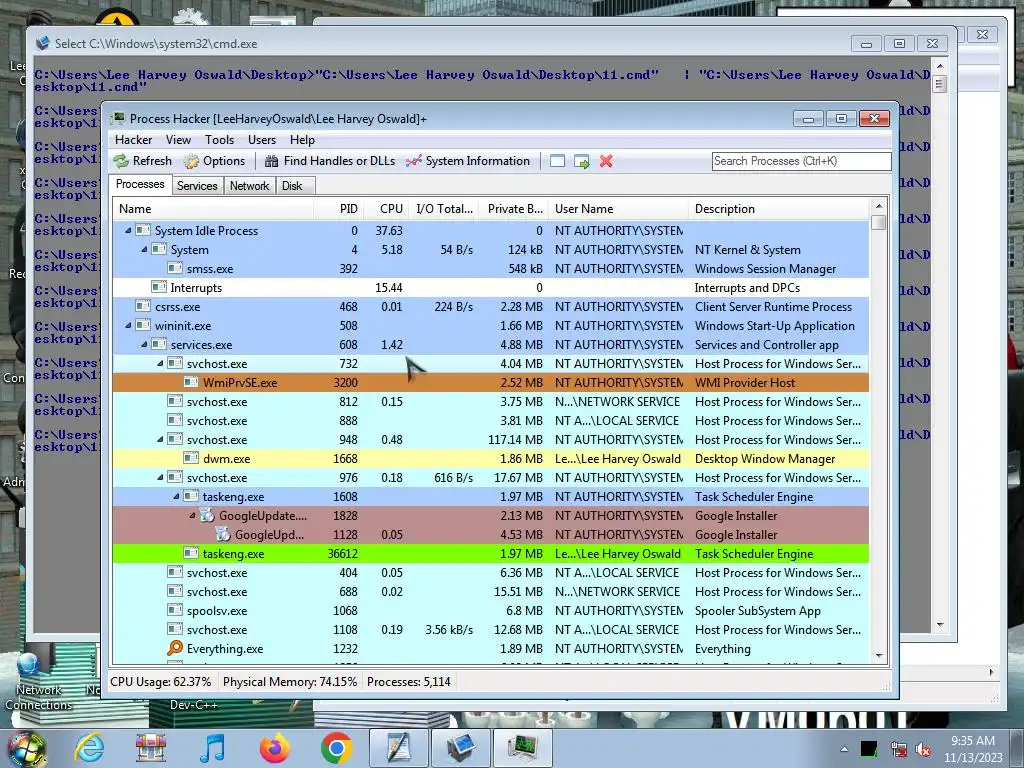Click the csrss.exe process icon
The height and width of the screenshot is (768, 1024).
[x=143, y=306]
